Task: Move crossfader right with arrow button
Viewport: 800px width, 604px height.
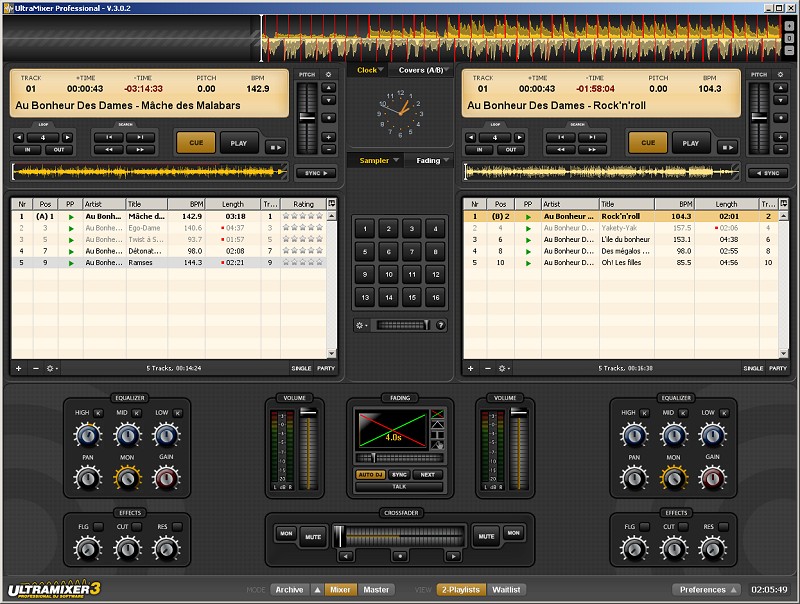Action: [454, 556]
